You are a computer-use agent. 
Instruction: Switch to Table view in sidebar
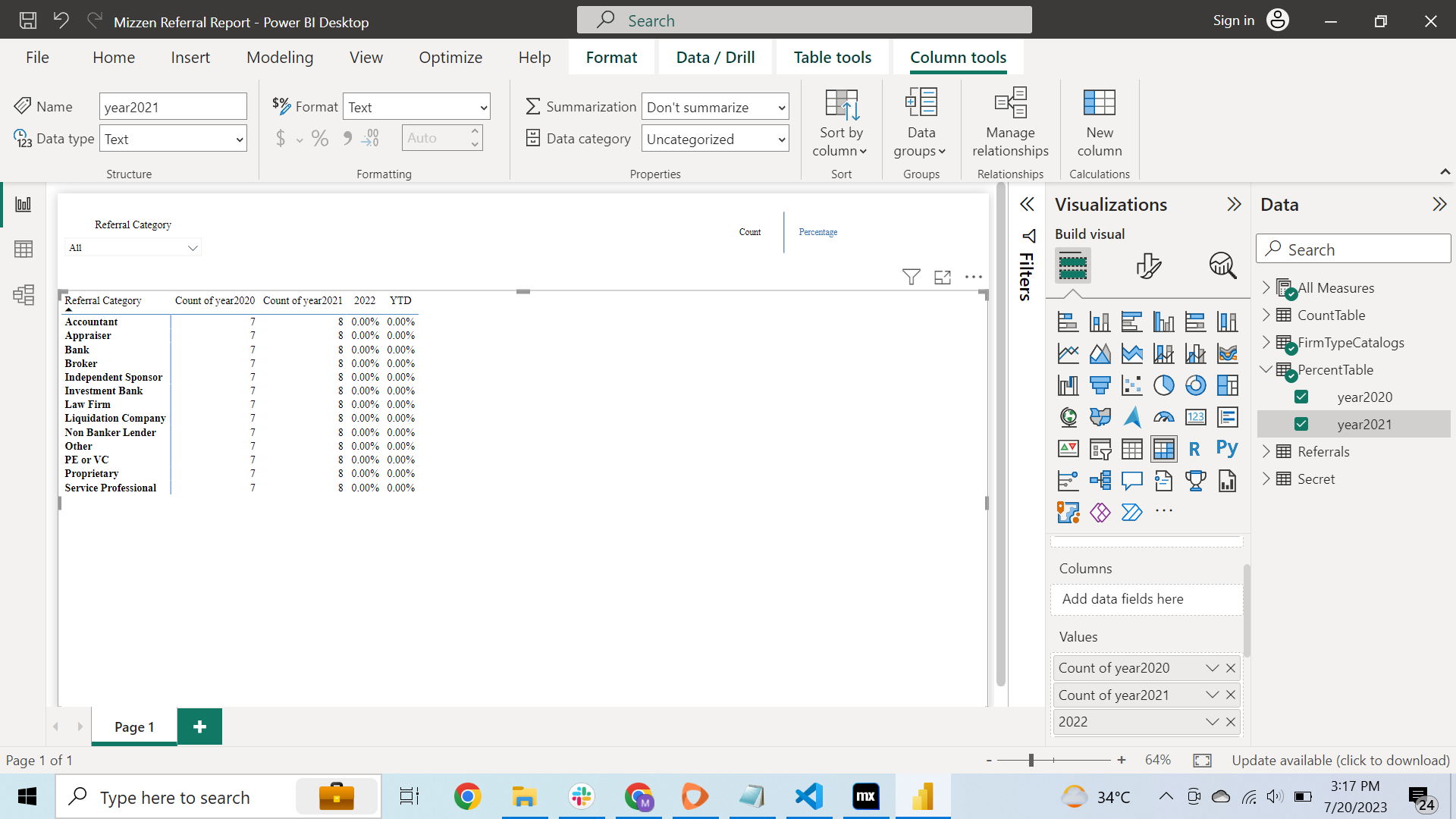pos(24,249)
